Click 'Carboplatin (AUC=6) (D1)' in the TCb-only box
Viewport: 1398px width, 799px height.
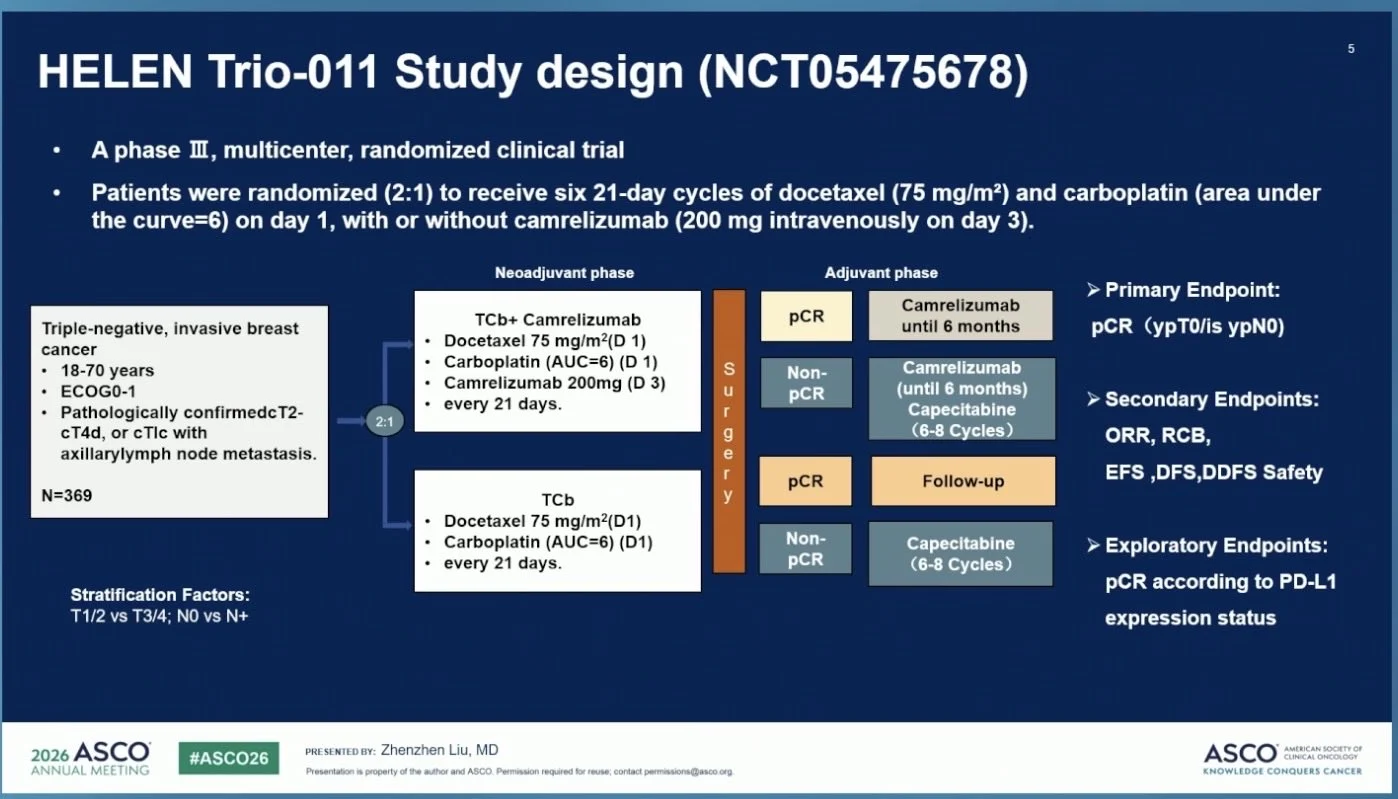tap(548, 542)
